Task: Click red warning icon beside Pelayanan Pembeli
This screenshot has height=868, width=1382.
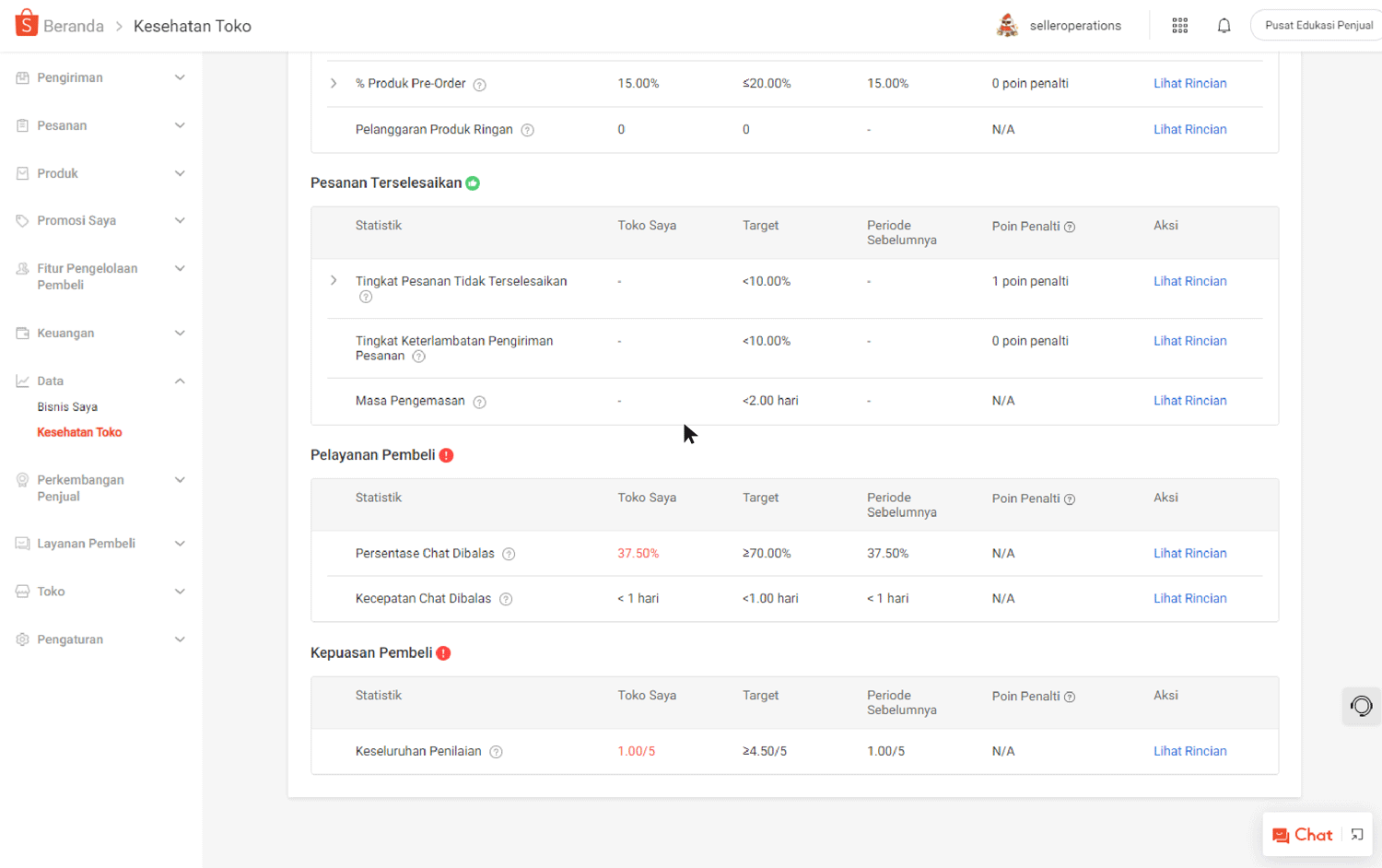Action: point(447,455)
